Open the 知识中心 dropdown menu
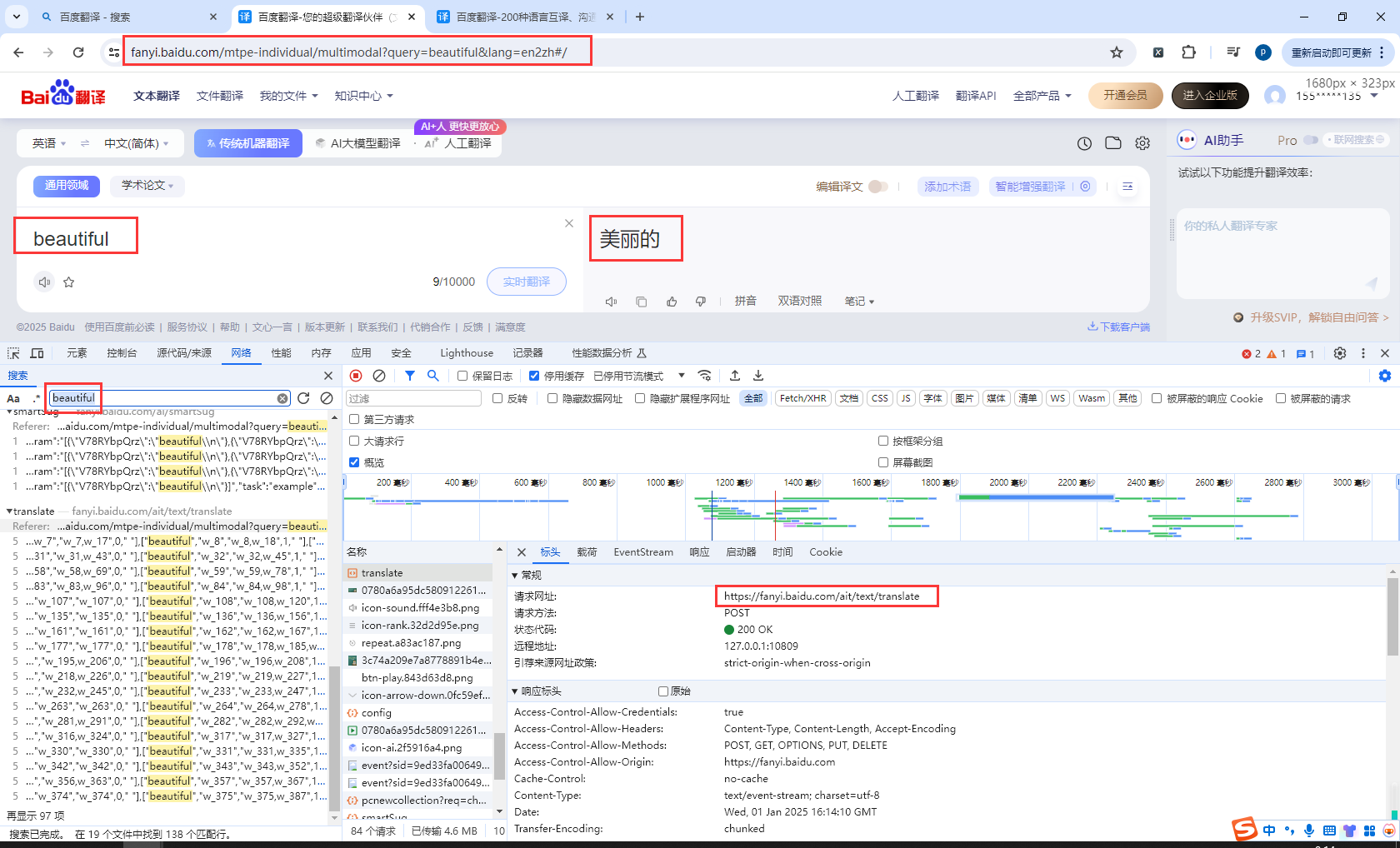This screenshot has width=1400, height=848. pos(363,96)
